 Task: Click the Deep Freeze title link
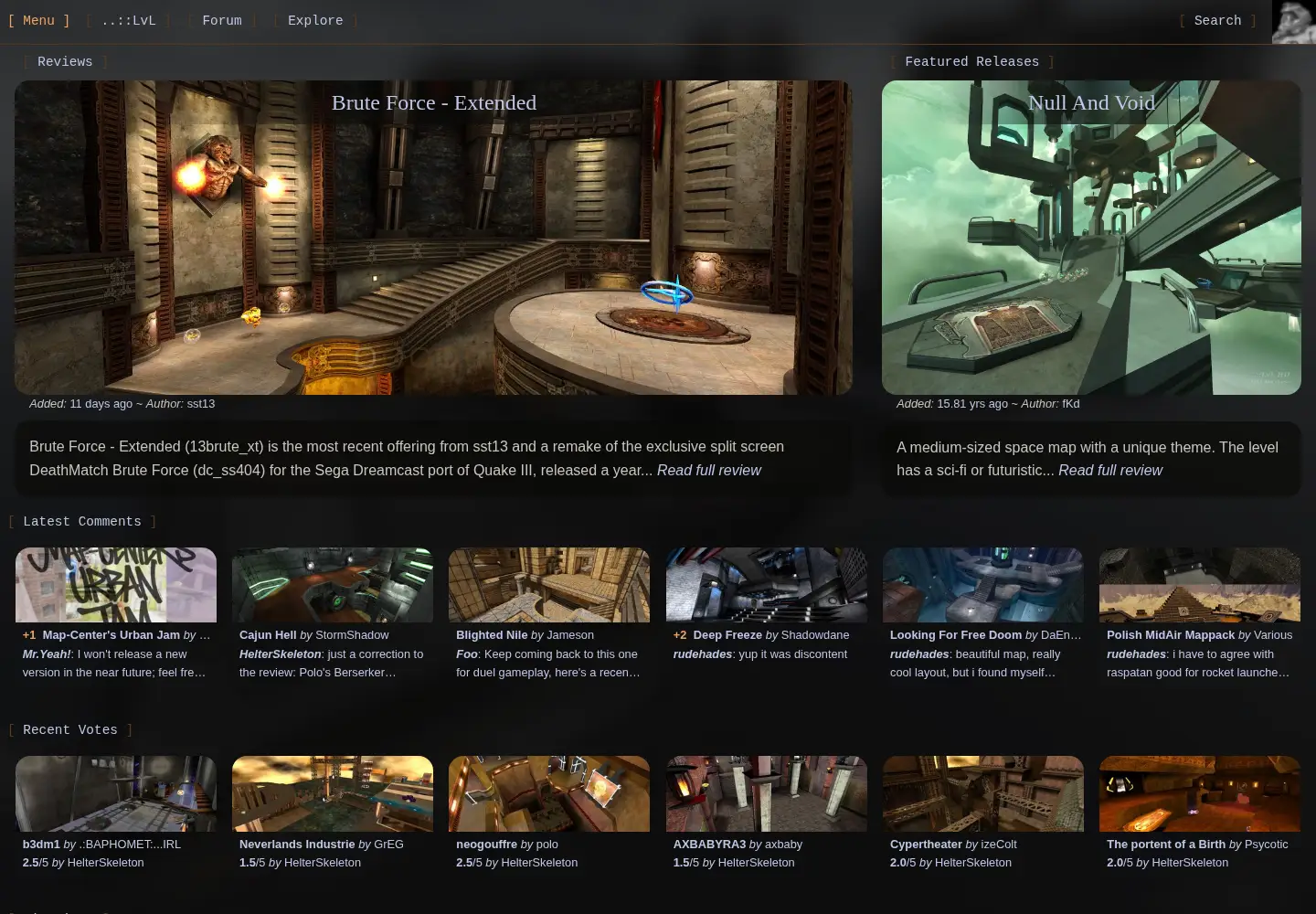click(x=727, y=635)
